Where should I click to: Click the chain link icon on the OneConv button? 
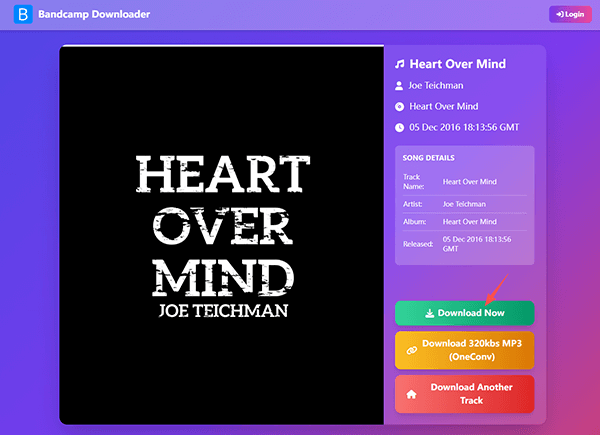(411, 350)
